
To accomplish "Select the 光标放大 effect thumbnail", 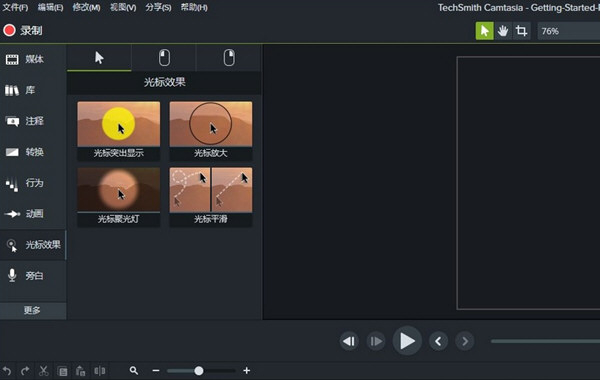I will [211, 130].
